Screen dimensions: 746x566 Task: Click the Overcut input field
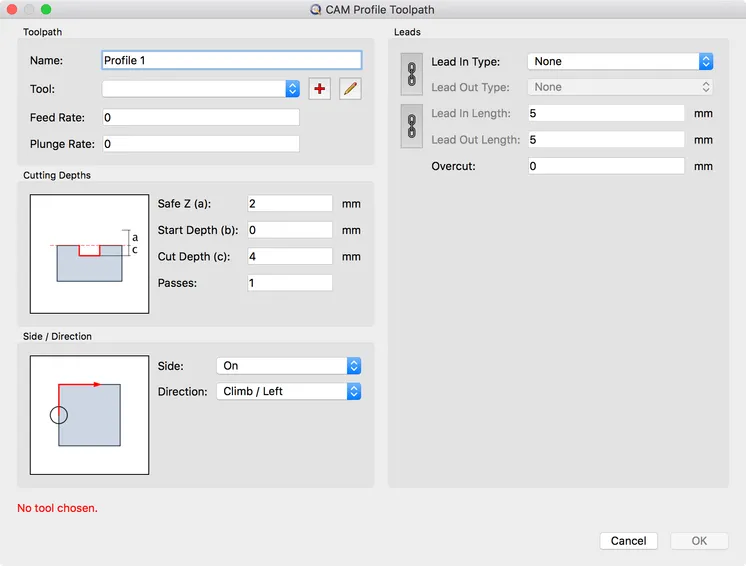(x=606, y=166)
